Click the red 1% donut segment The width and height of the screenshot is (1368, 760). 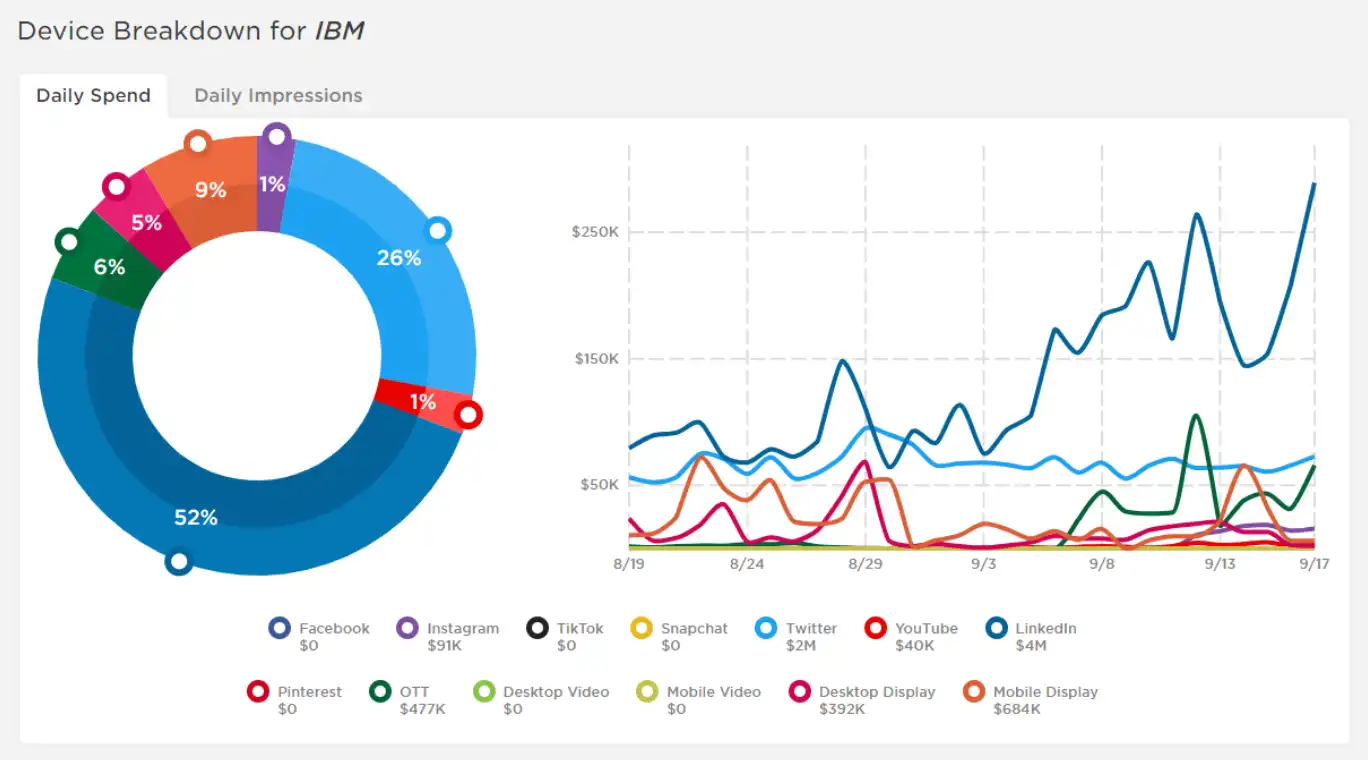click(425, 402)
